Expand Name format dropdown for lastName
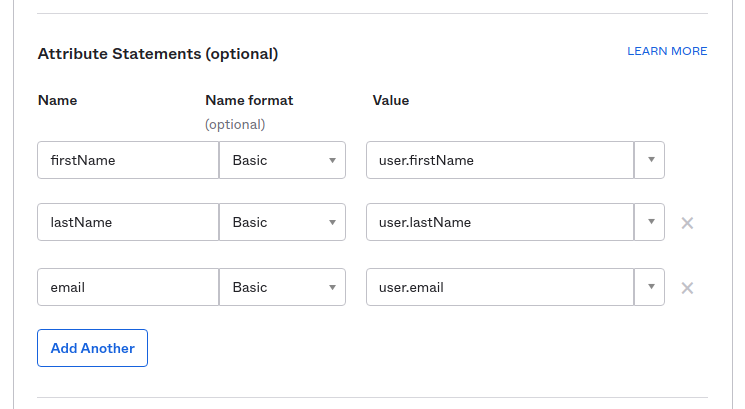Screen dimensions: 745x409 282,222
